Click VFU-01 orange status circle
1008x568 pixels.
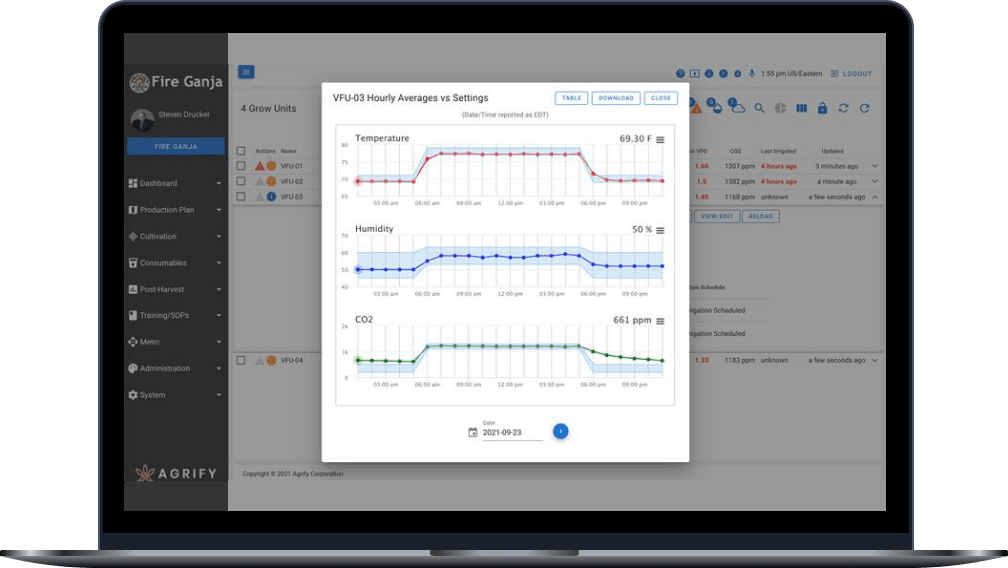pyautogui.click(x=271, y=166)
